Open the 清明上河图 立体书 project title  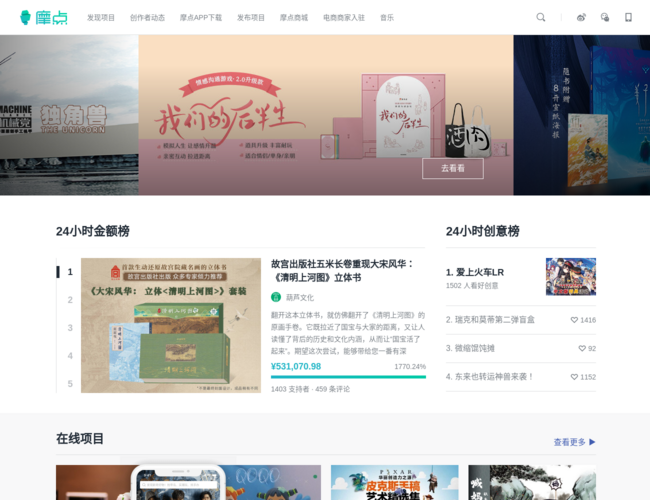click(x=342, y=270)
